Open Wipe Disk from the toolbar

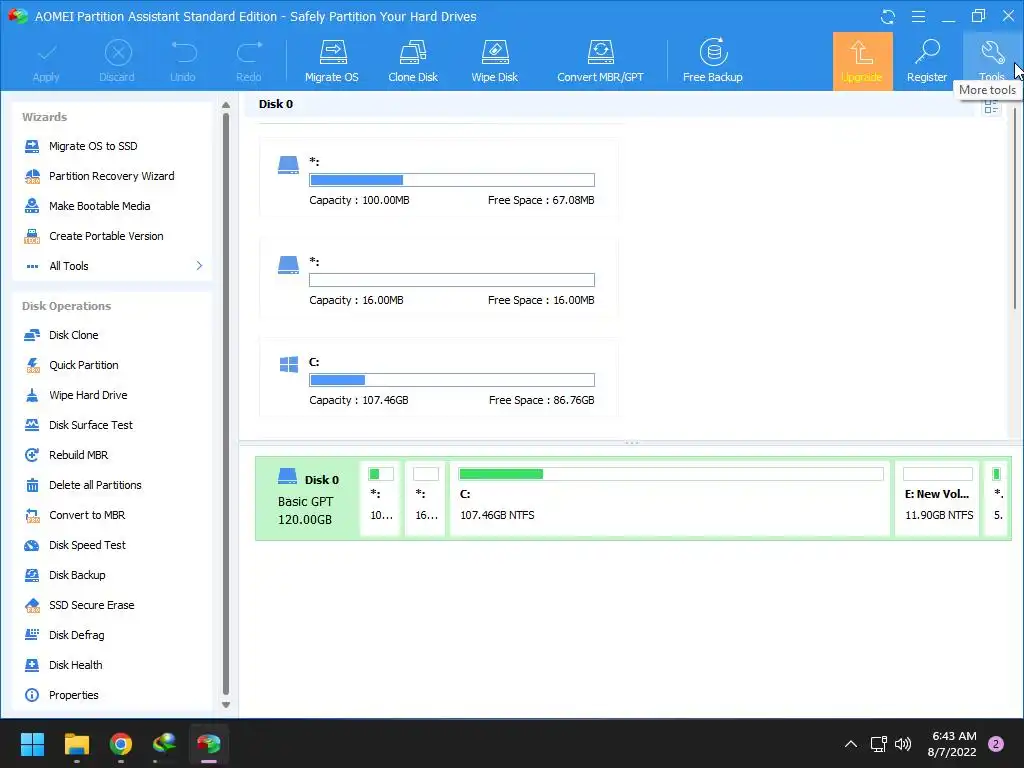pyautogui.click(x=494, y=61)
